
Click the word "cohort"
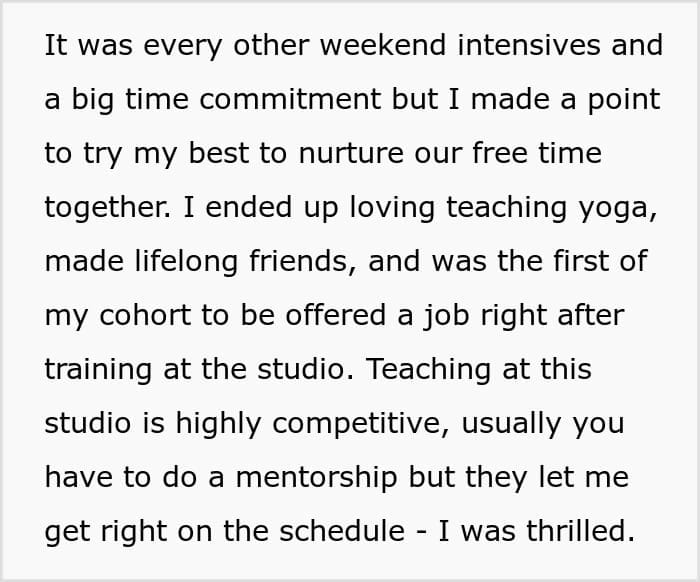tap(145, 315)
